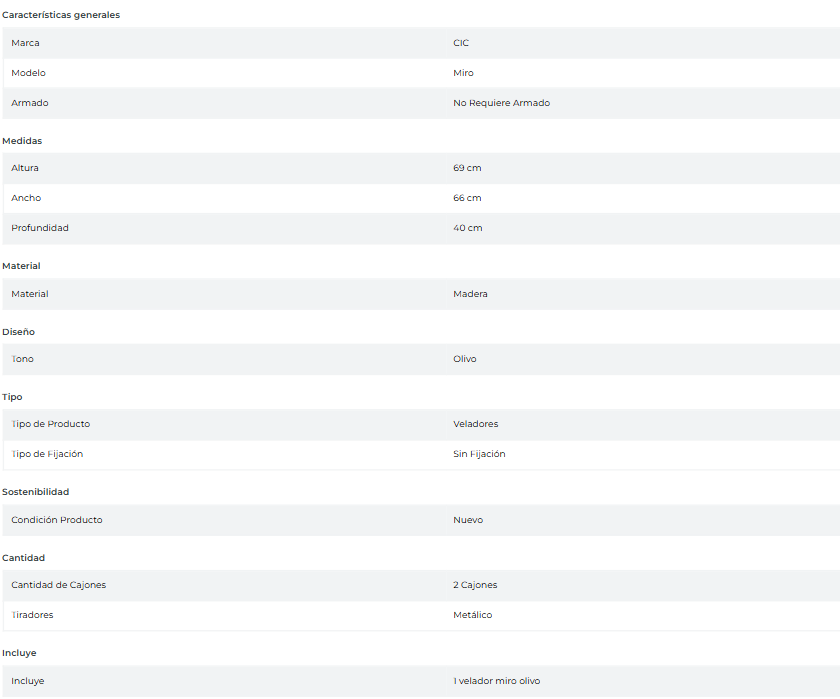Click the No Requiere Armado value
This screenshot has height=699, width=840.
[501, 103]
